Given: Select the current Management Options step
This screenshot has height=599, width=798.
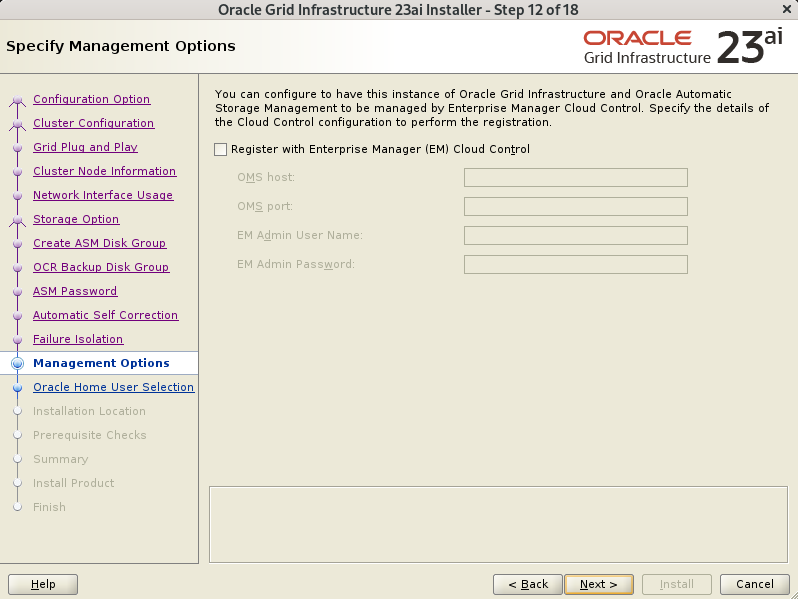Looking at the screenshot, I should (101, 363).
